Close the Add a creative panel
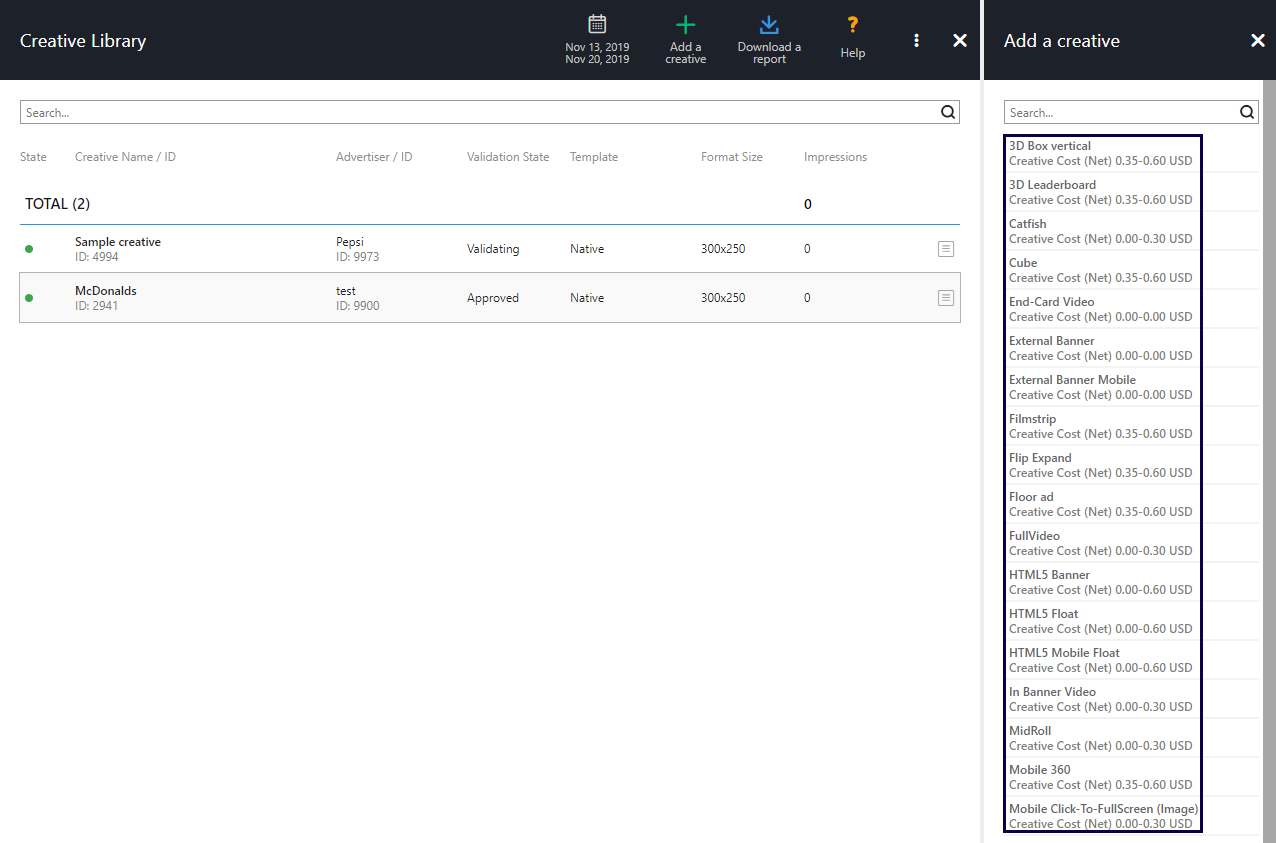The image size is (1276, 843). [1257, 41]
